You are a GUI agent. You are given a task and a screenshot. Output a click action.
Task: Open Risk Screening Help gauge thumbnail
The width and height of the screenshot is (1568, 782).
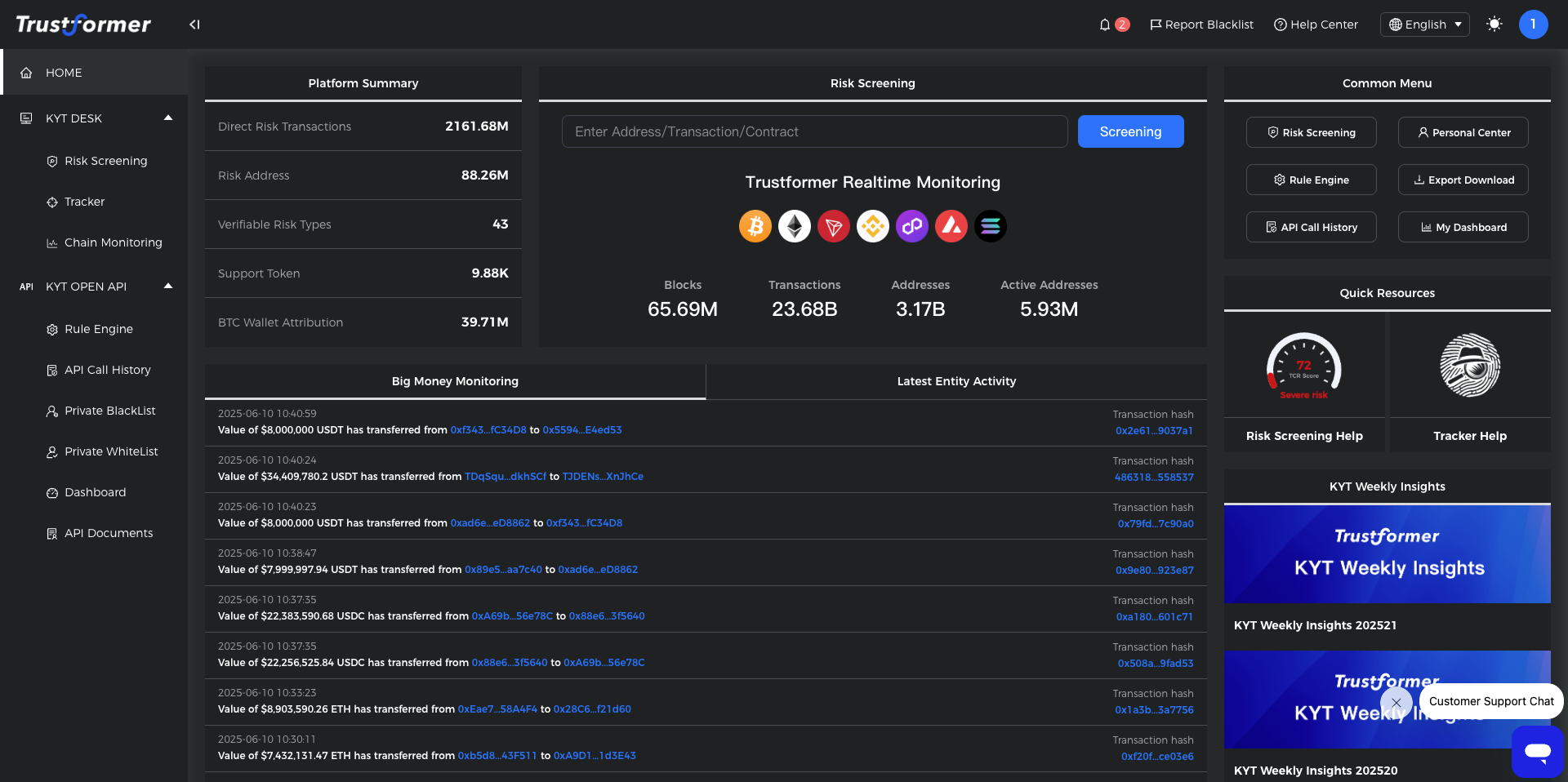point(1304,366)
